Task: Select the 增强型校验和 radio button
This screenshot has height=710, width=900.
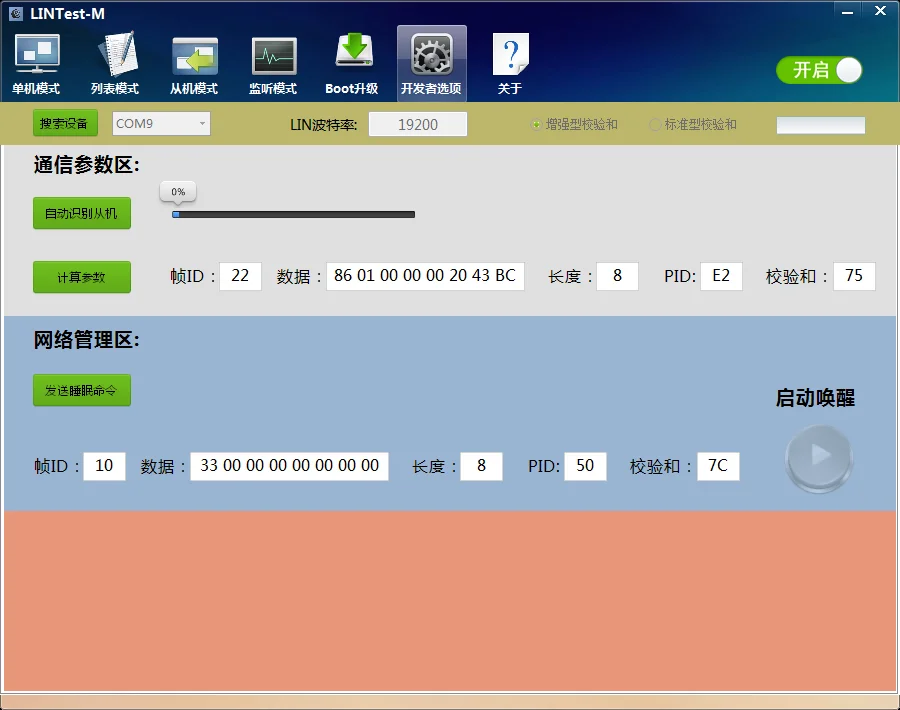Action: [536, 125]
